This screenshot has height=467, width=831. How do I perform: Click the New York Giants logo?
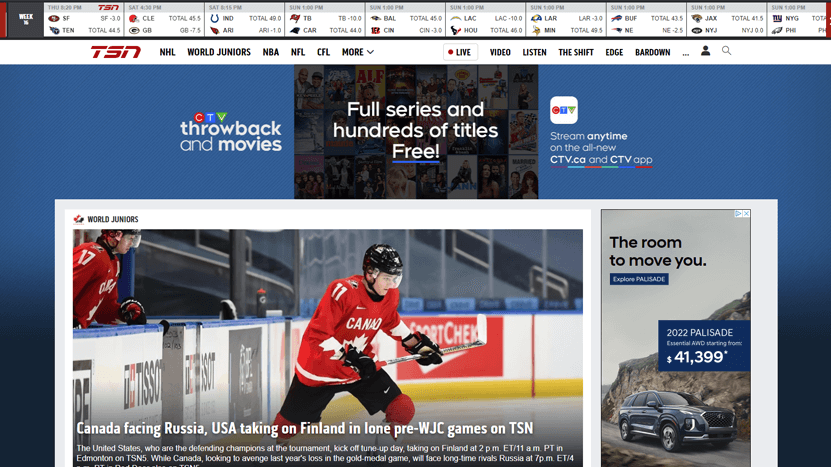point(777,19)
